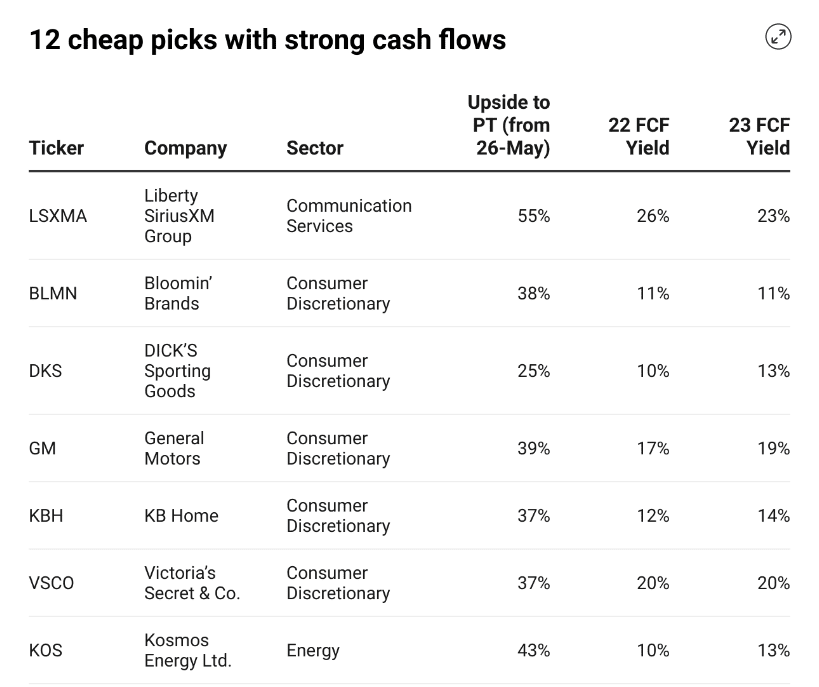
Task: Click the expand table fullscreen icon
Action: click(x=778, y=38)
